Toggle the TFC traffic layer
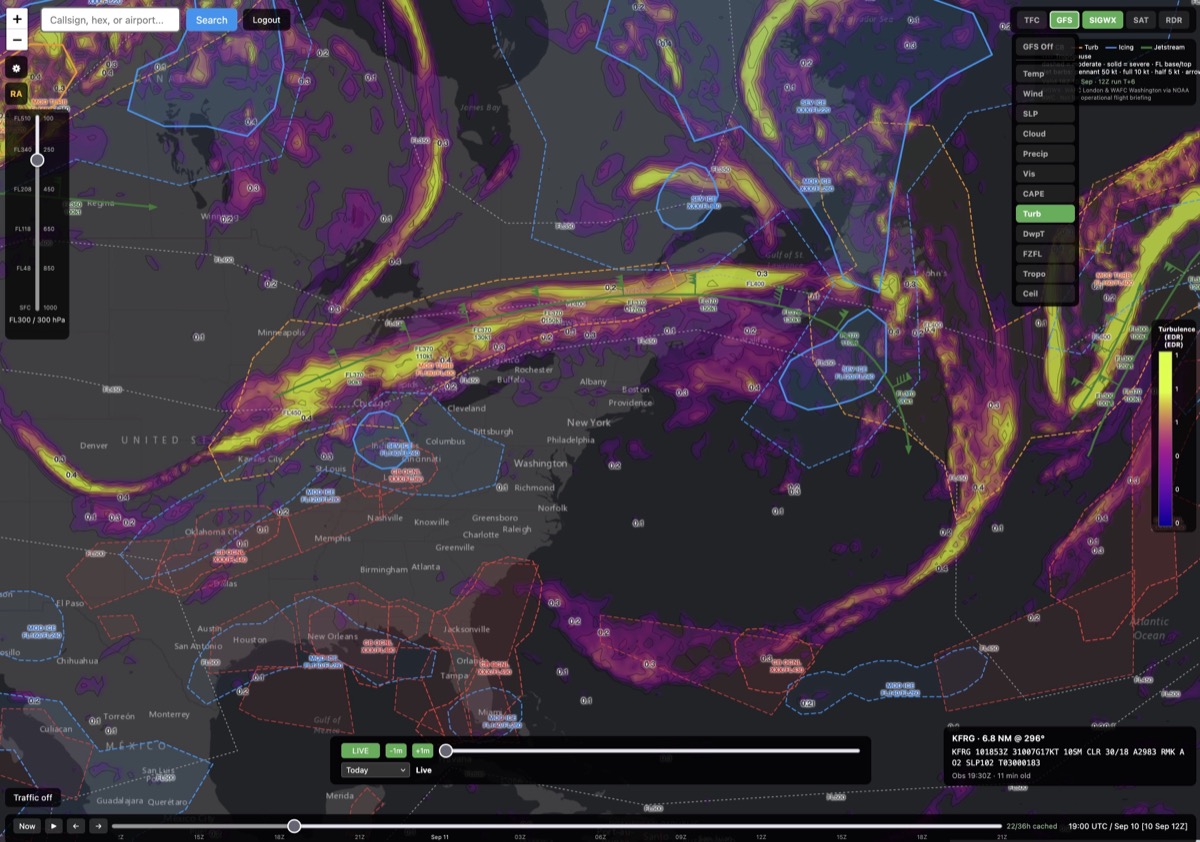The width and height of the screenshot is (1200, 842). point(1031,20)
